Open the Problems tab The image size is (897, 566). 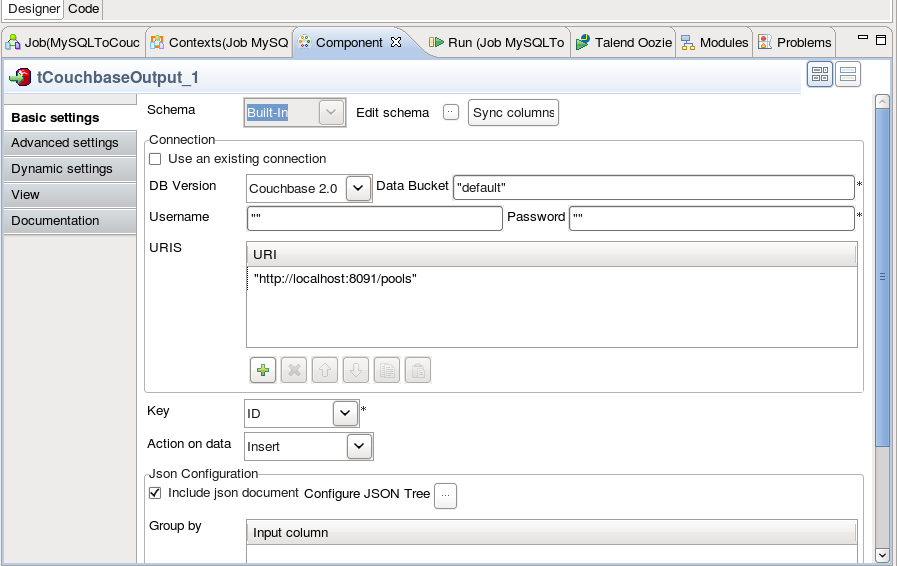click(x=795, y=43)
